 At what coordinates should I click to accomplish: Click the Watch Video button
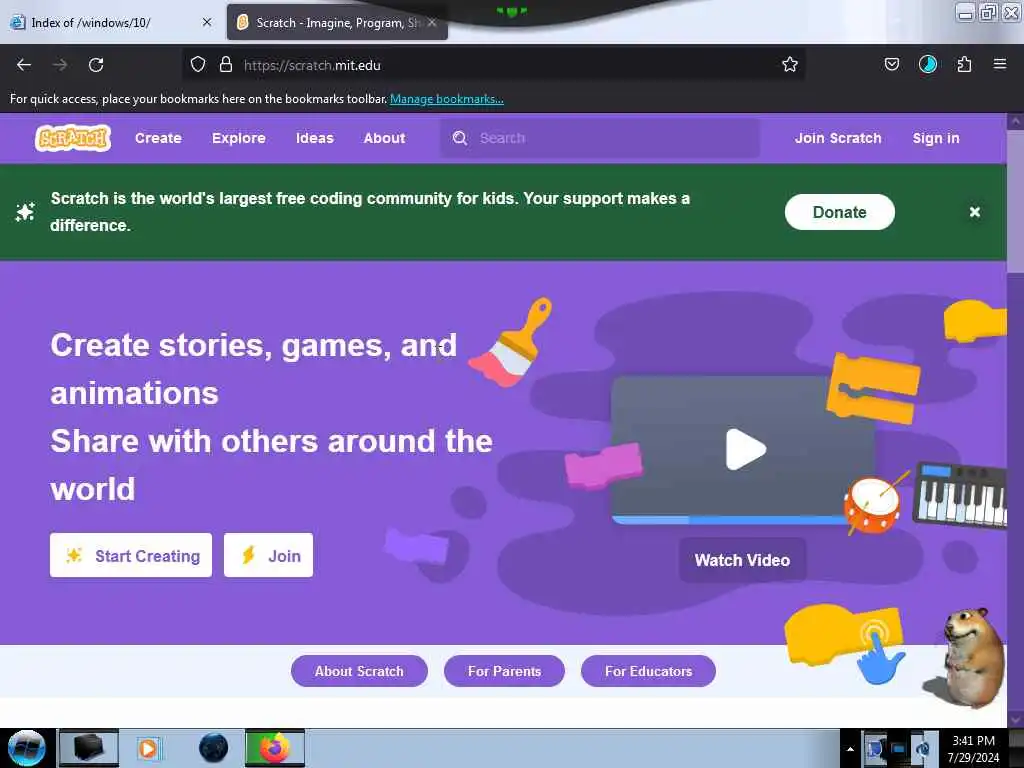click(x=743, y=560)
